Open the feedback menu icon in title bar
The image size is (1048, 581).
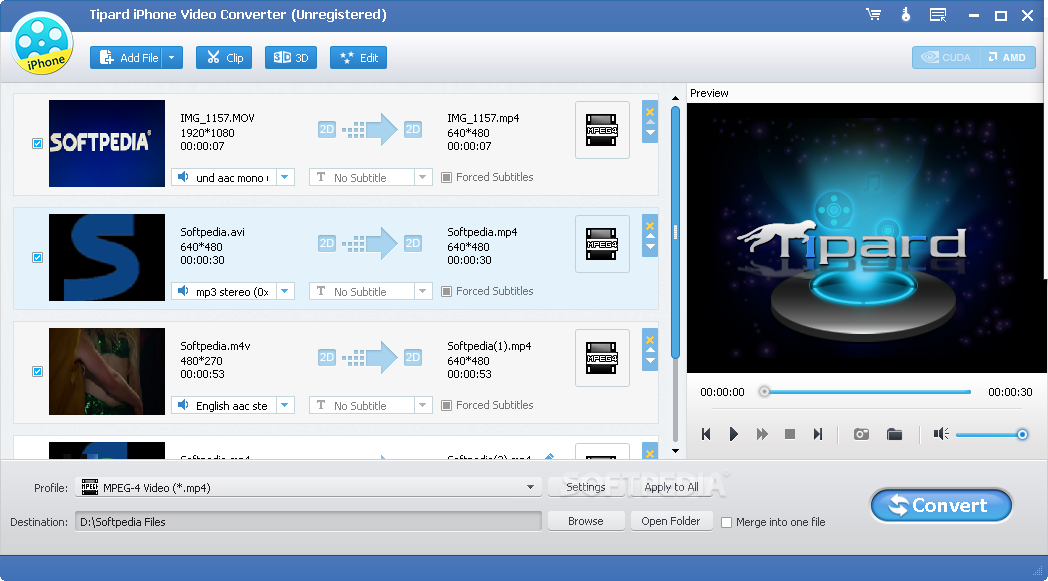pos(938,15)
